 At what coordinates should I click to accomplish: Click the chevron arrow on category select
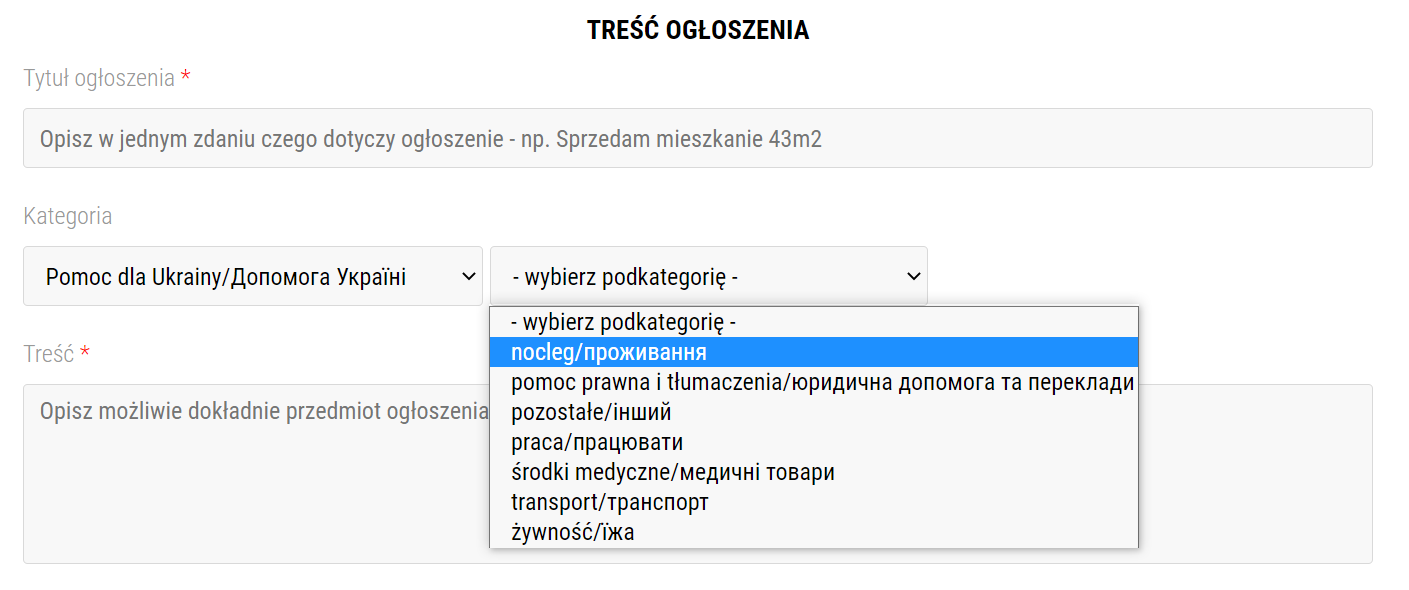pyautogui.click(x=468, y=276)
